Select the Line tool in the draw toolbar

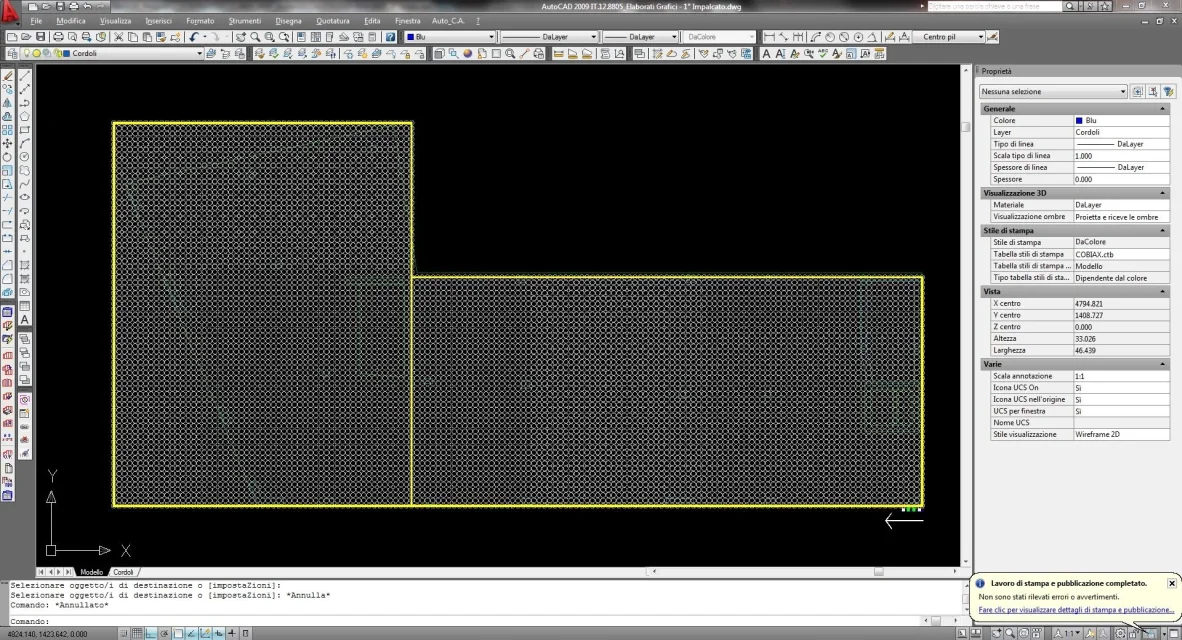[x=25, y=75]
